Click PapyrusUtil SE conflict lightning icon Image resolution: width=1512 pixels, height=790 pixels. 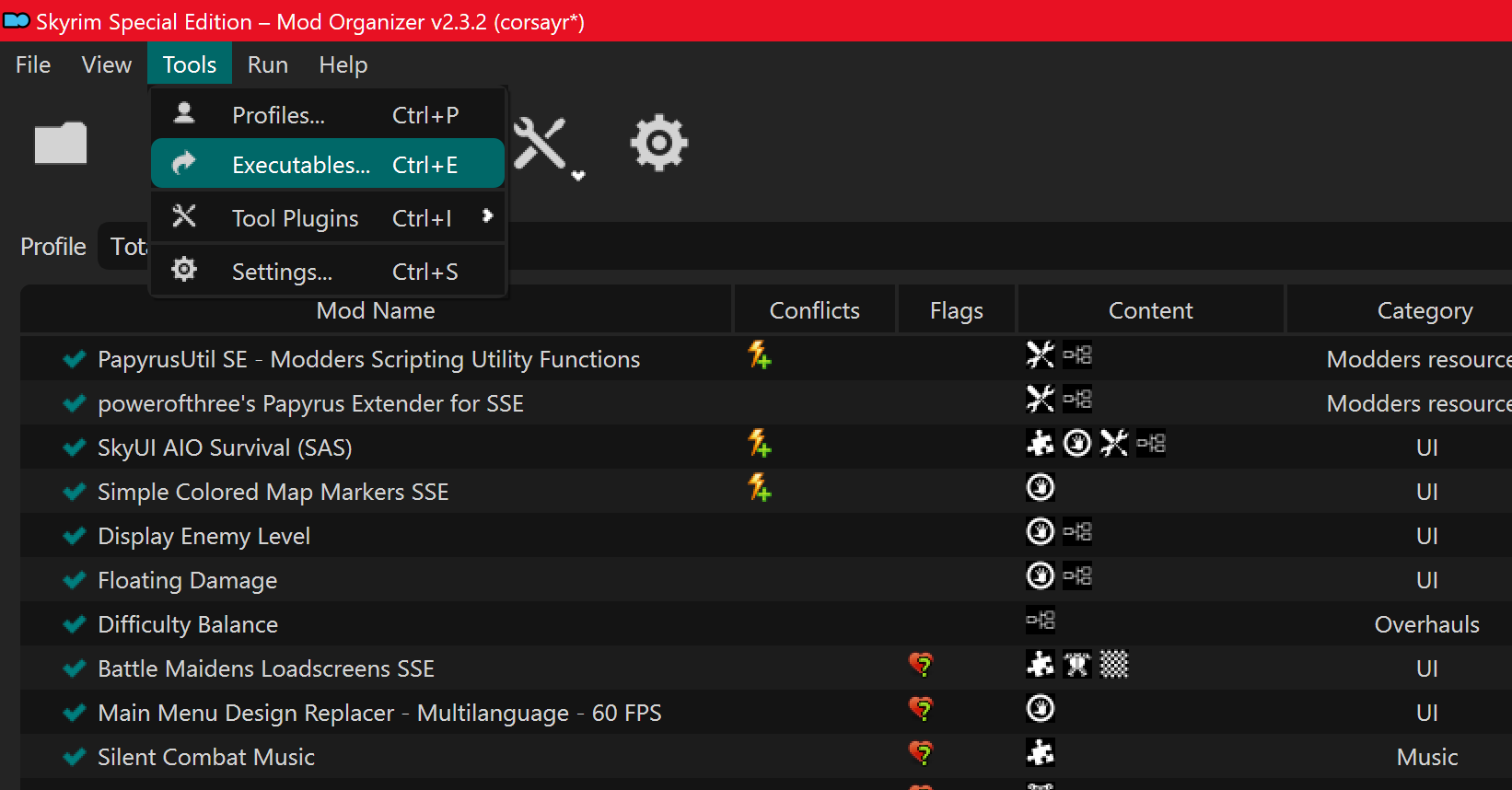[760, 355]
